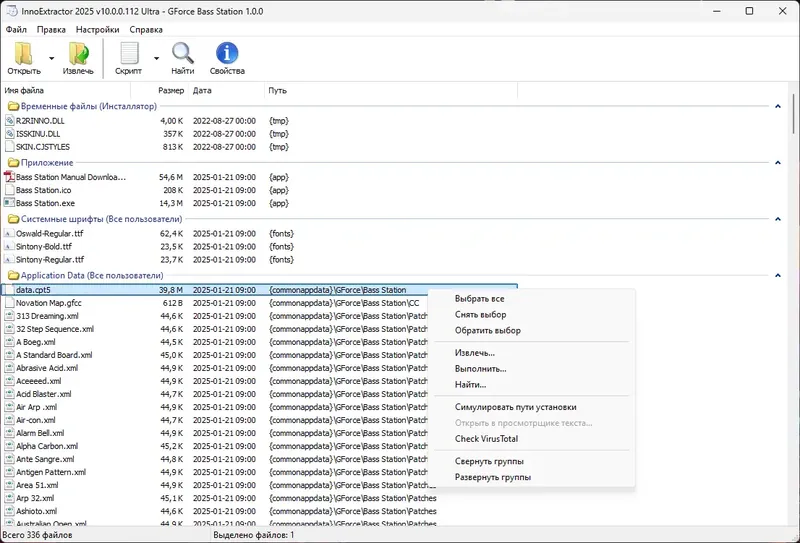The width and height of the screenshot is (800, 543).
Task: Click the Oswald-Regular.ttf font icon
Action: [x=9, y=233]
